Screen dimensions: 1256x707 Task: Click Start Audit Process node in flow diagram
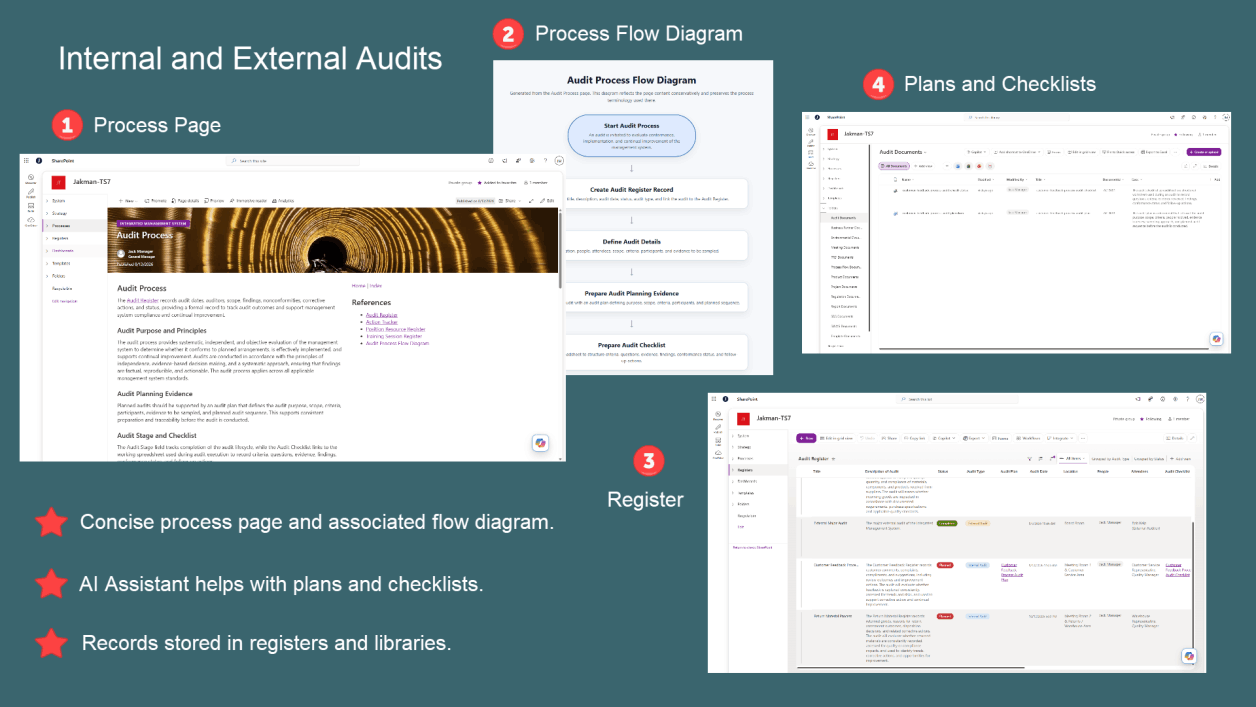(x=631, y=135)
